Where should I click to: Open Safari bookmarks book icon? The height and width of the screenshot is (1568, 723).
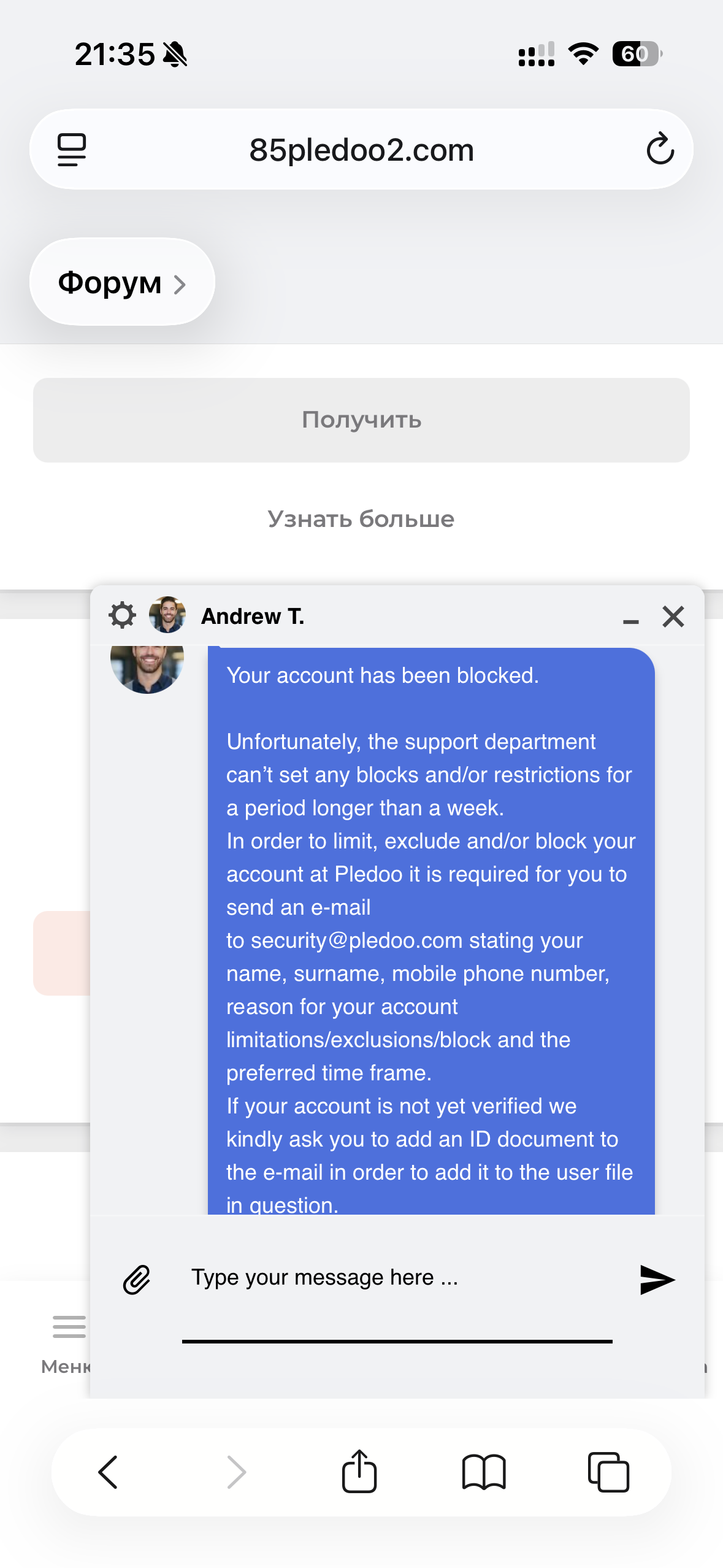pos(484,1472)
